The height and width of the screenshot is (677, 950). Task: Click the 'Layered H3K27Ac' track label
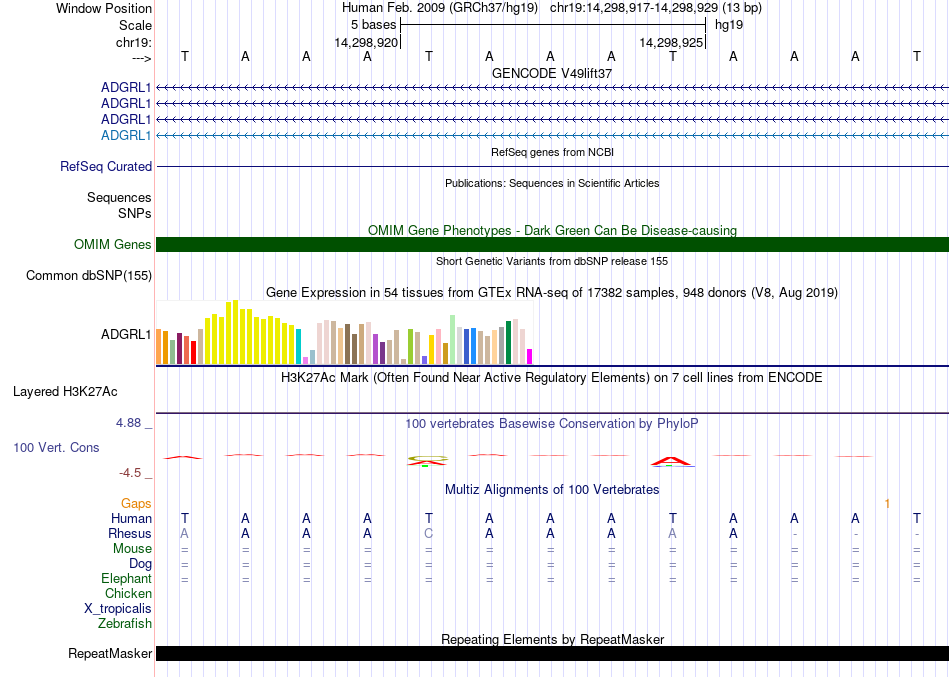point(65,391)
